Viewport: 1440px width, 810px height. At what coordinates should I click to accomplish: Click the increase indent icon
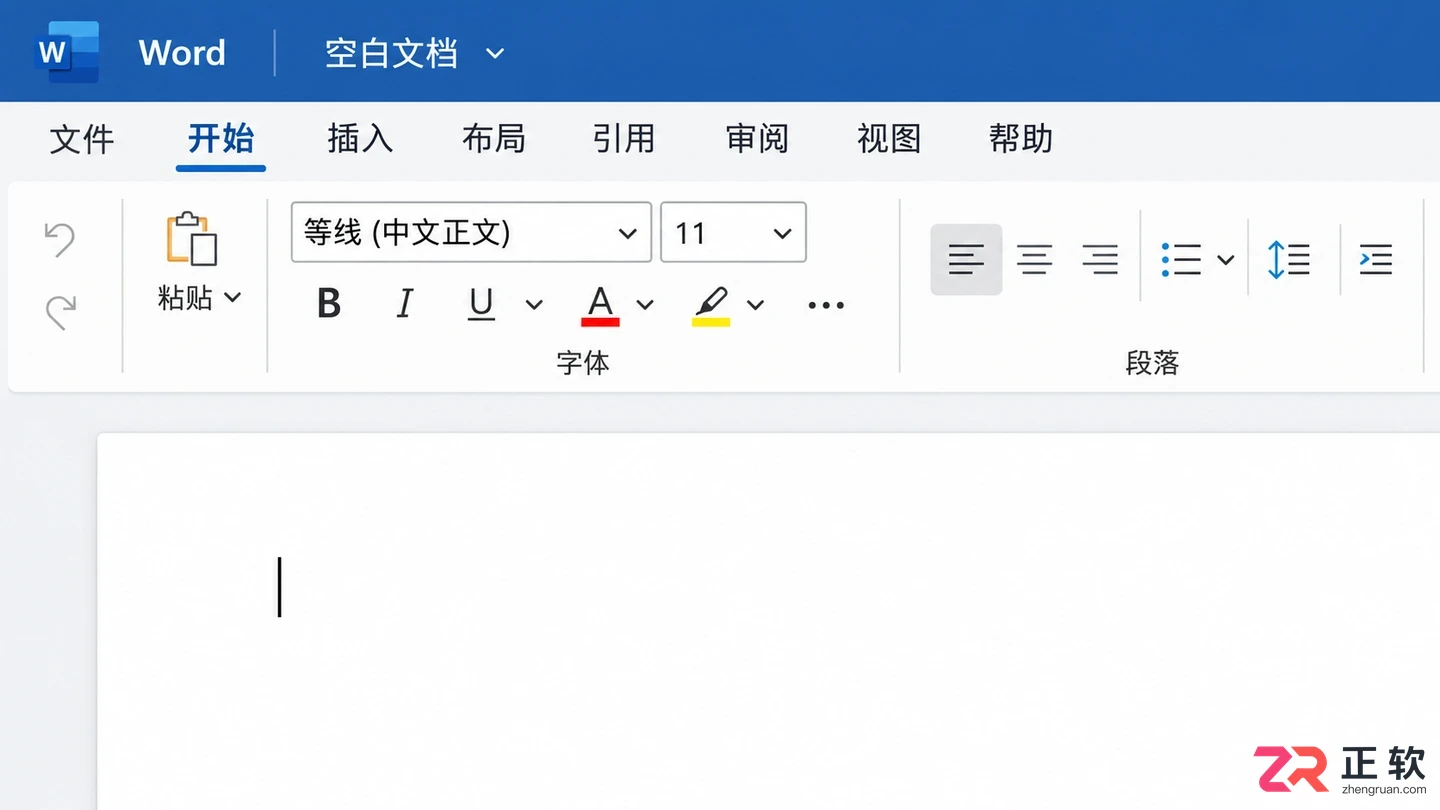pos(1376,260)
